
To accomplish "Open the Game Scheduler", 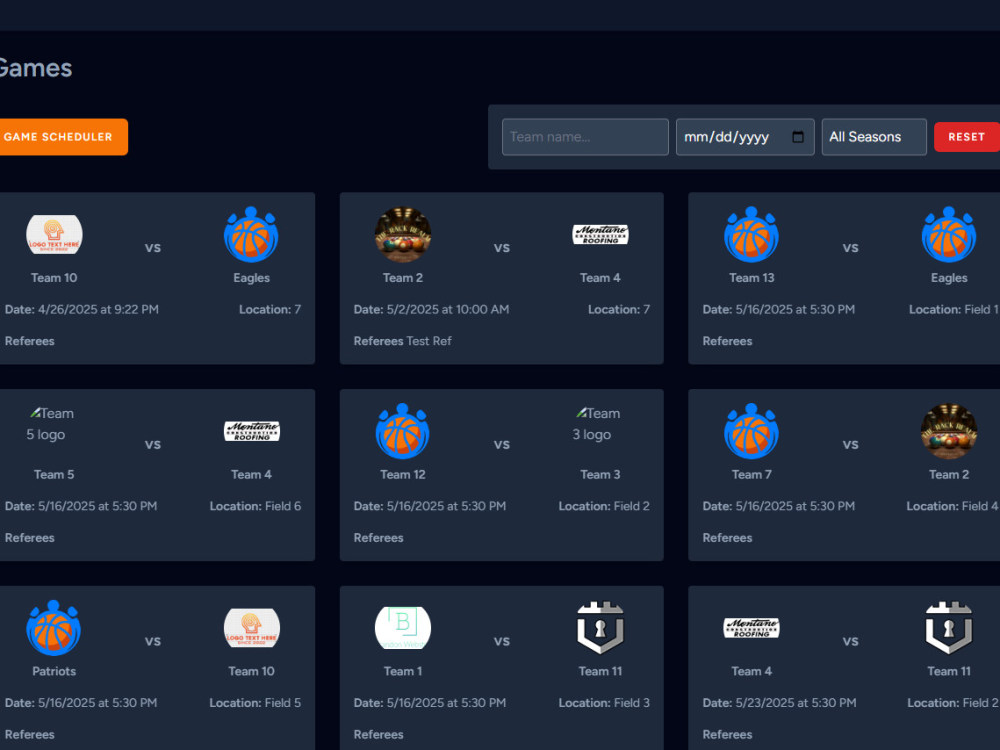I will (62, 136).
